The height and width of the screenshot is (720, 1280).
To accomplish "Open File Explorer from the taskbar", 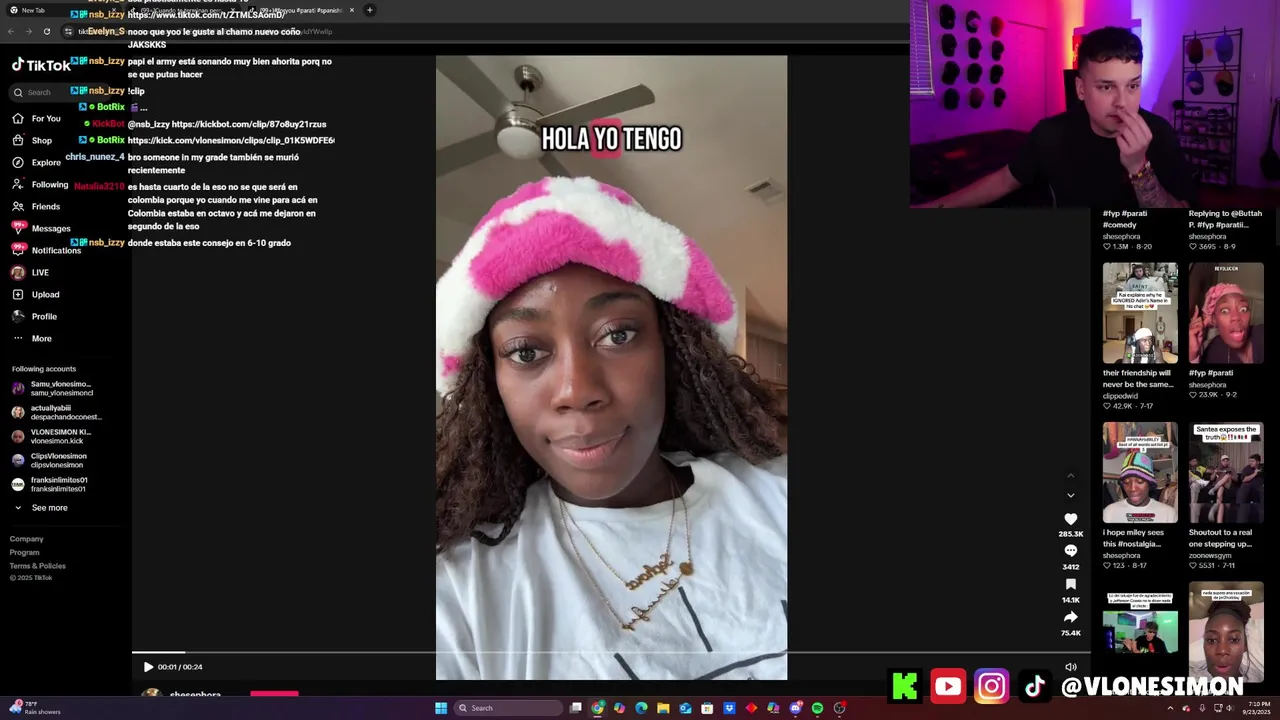I will point(663,708).
